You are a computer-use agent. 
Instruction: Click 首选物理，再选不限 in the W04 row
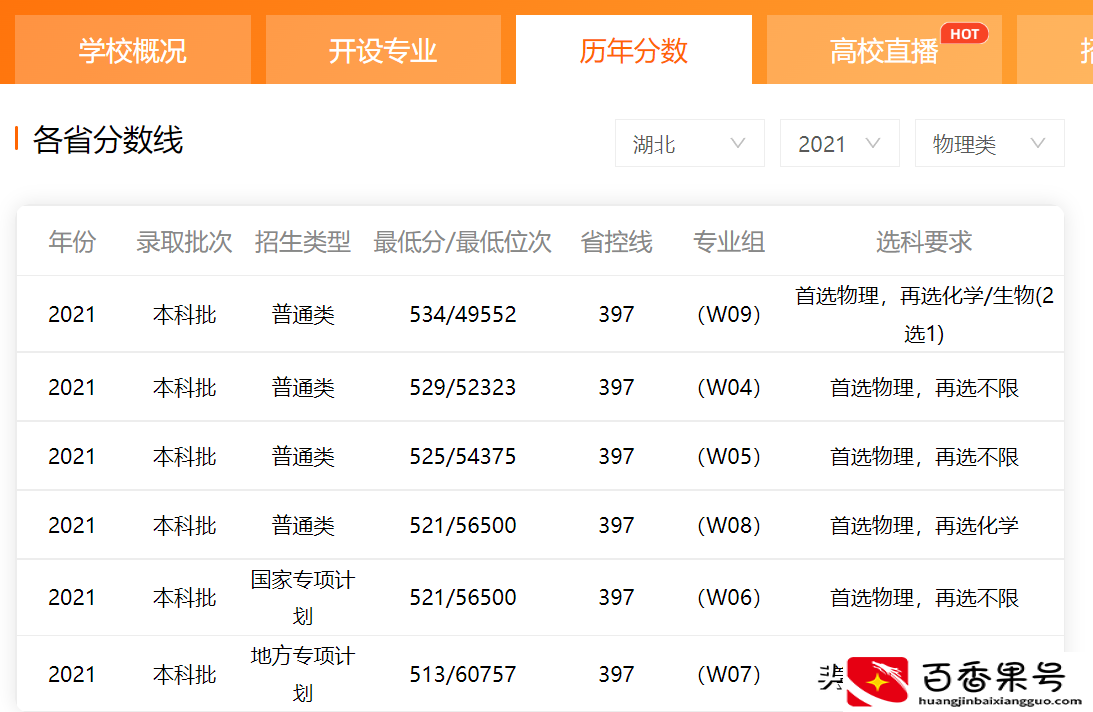(924, 387)
